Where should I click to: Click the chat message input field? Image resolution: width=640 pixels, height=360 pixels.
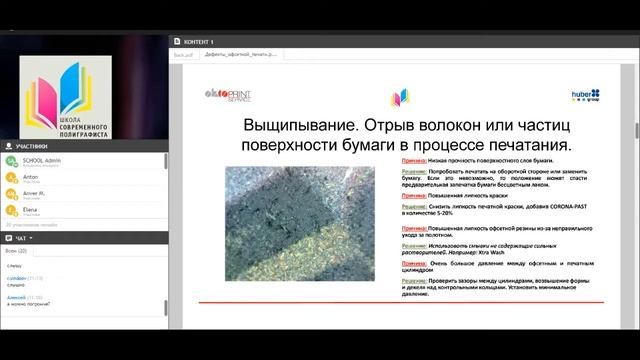pos(84,323)
